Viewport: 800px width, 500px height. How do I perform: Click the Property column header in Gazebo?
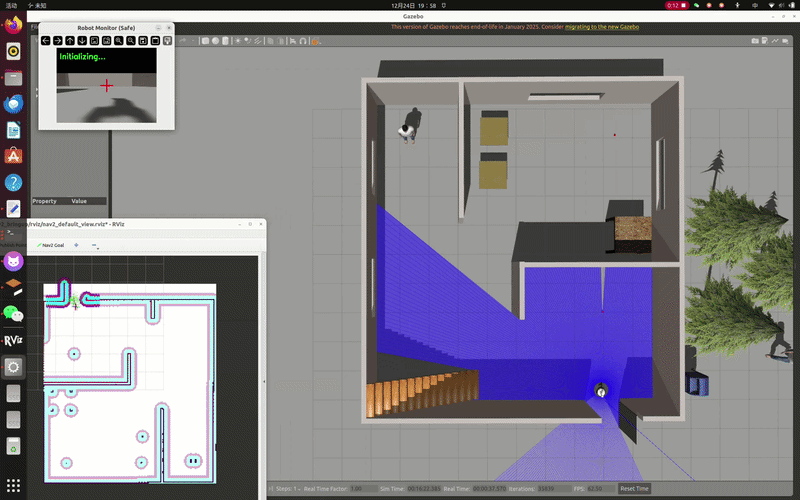[44, 201]
